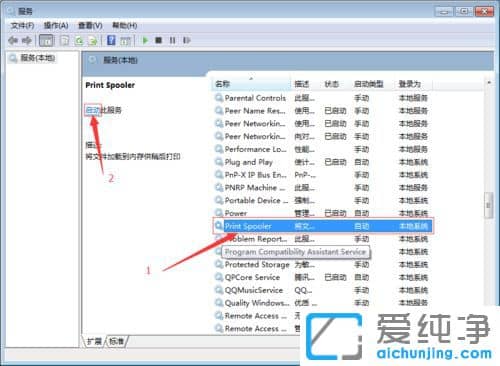Image resolution: width=500 pixels, height=366 pixels.
Task: Select the Protected Storage service name
Action: click(x=257, y=265)
